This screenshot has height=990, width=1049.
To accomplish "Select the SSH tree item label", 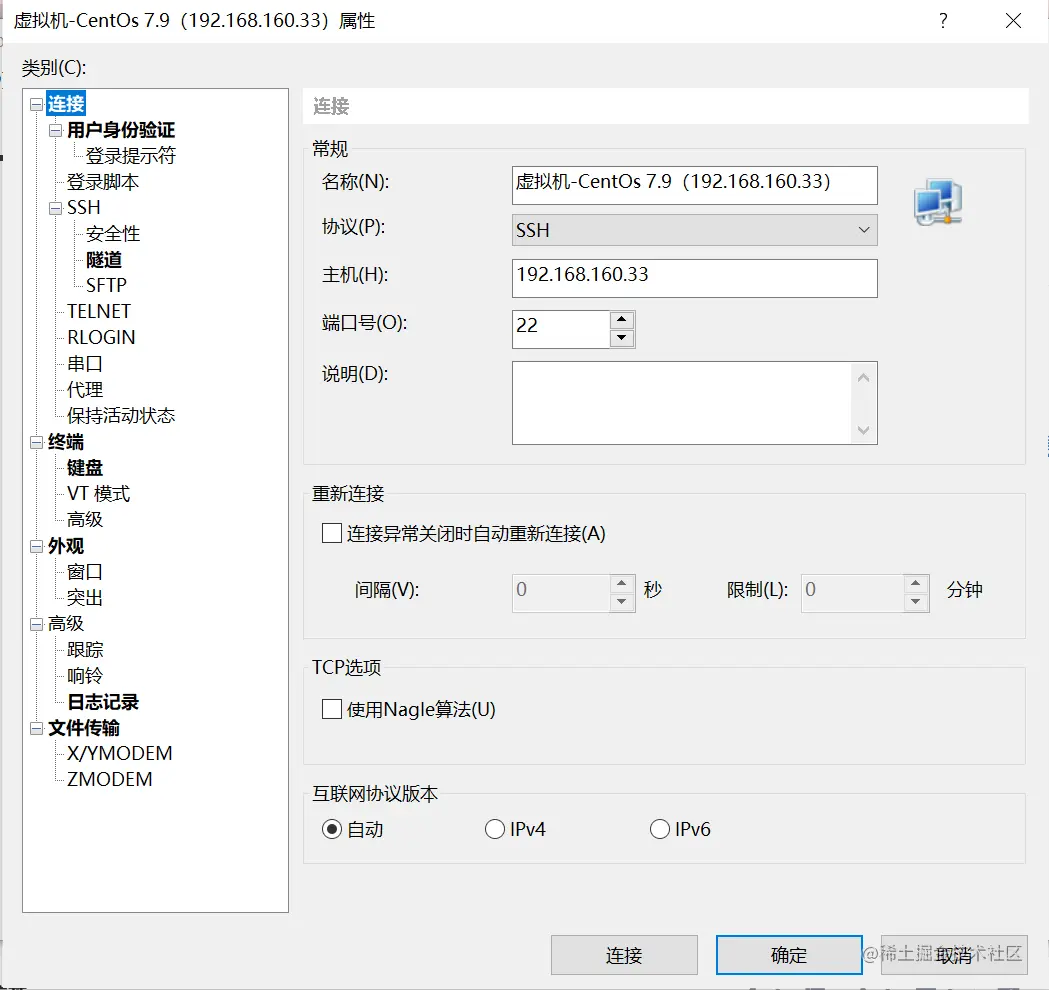I will [x=84, y=207].
